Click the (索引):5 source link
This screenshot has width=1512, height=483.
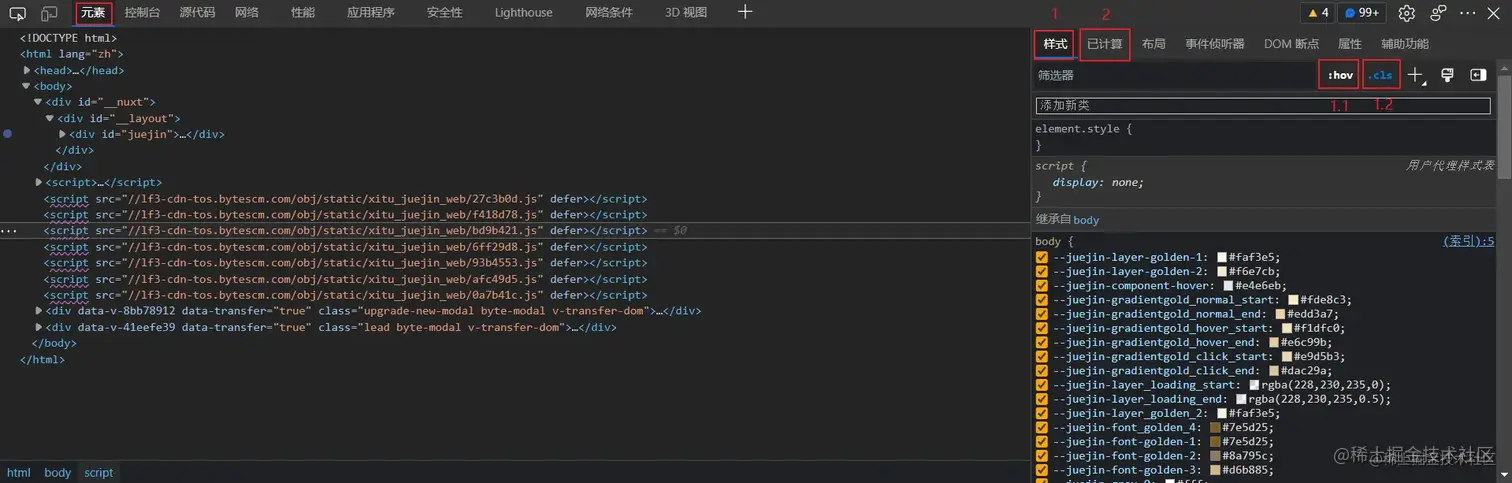pos(1468,241)
